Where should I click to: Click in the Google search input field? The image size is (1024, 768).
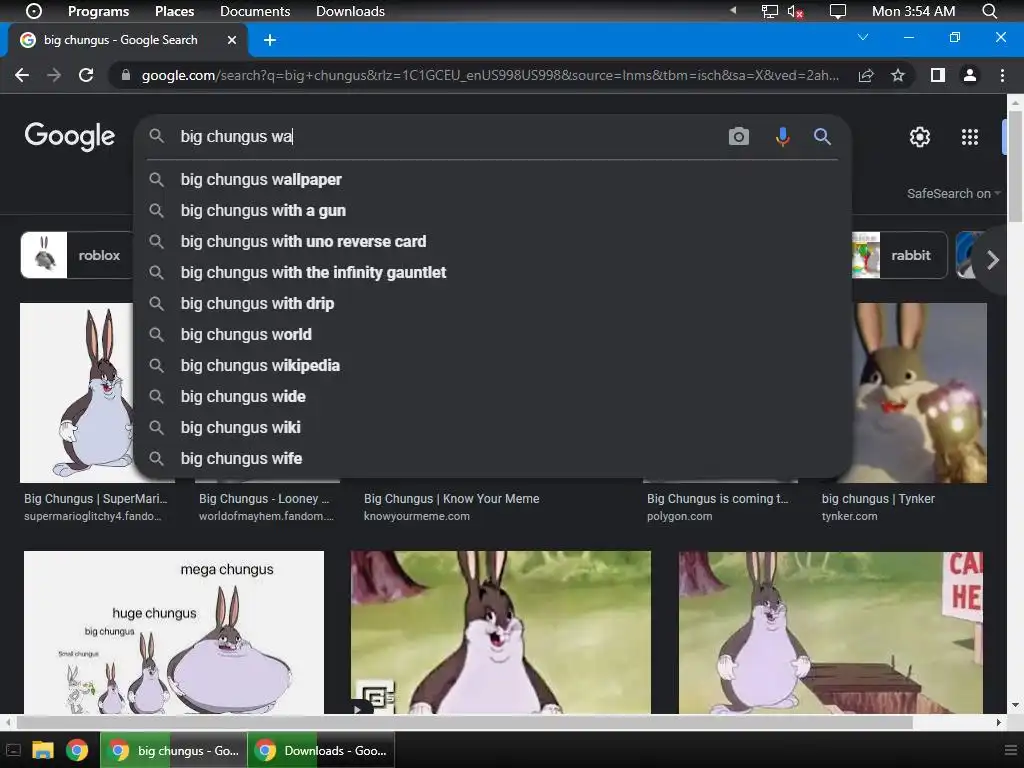(x=447, y=136)
